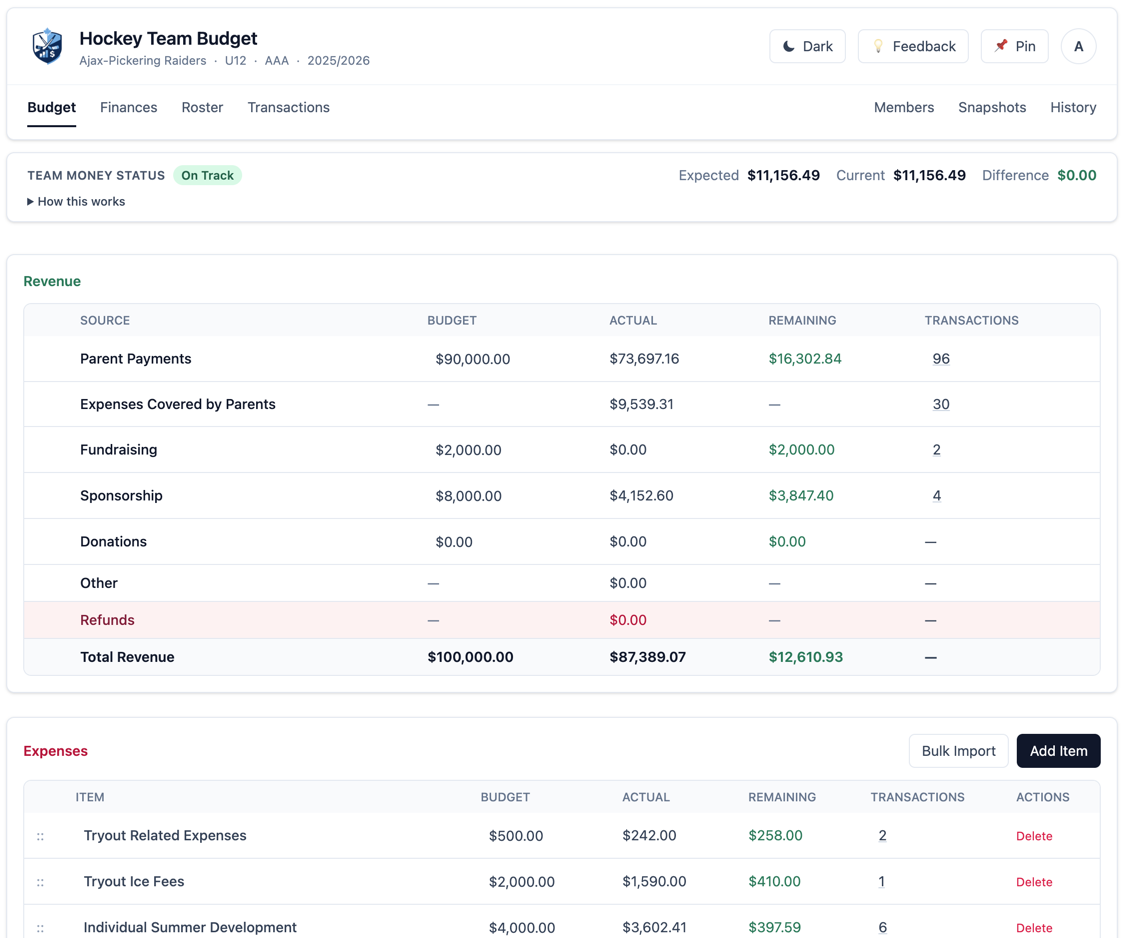Grab the drag handle next to Tryout Ice Fees
Image resolution: width=1126 pixels, height=938 pixels.
tap(40, 882)
